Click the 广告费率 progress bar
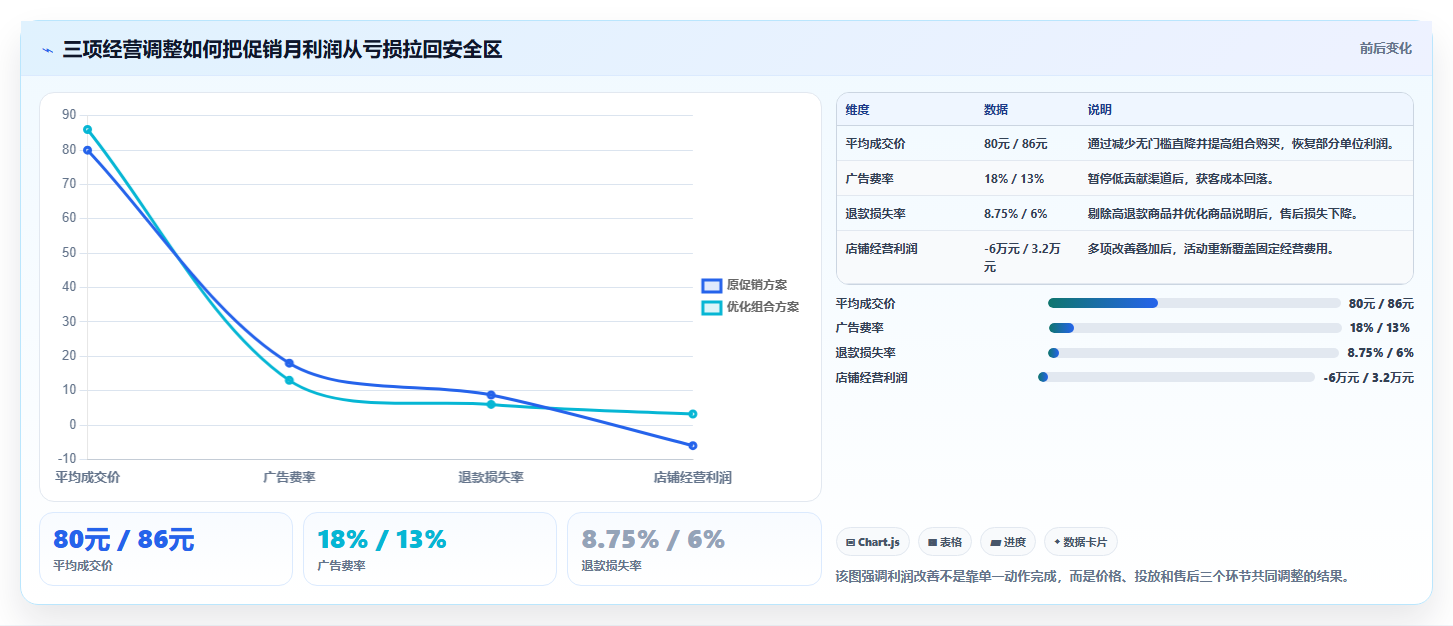 [1195, 328]
